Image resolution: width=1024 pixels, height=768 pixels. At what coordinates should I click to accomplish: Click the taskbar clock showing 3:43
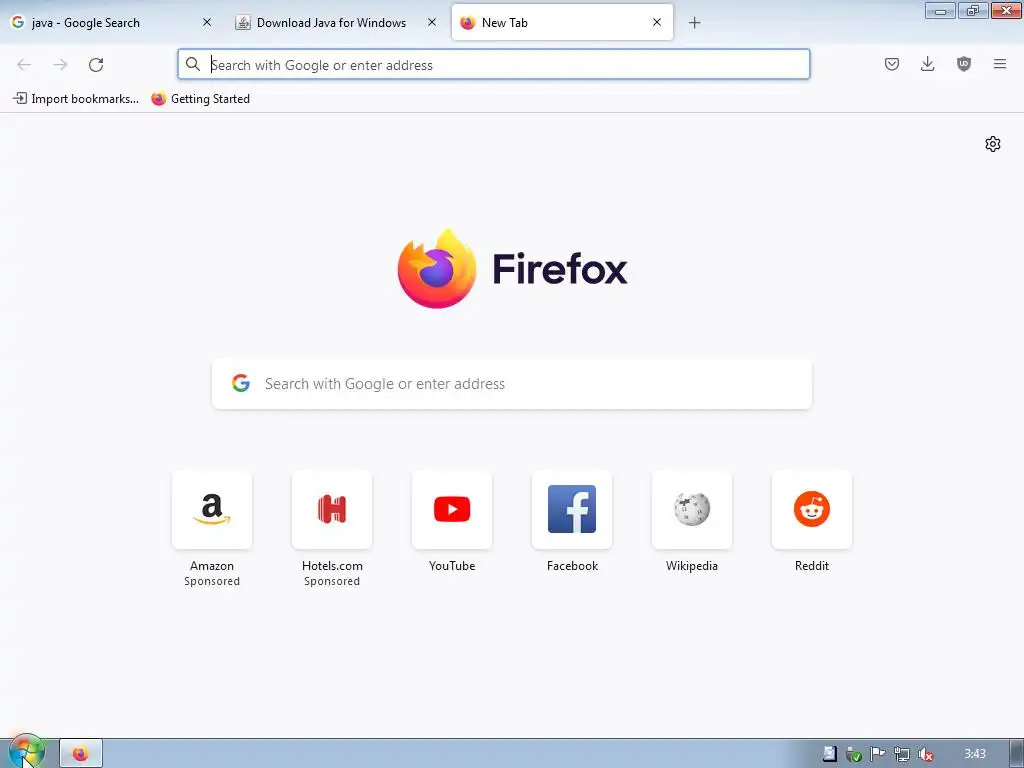pos(974,754)
